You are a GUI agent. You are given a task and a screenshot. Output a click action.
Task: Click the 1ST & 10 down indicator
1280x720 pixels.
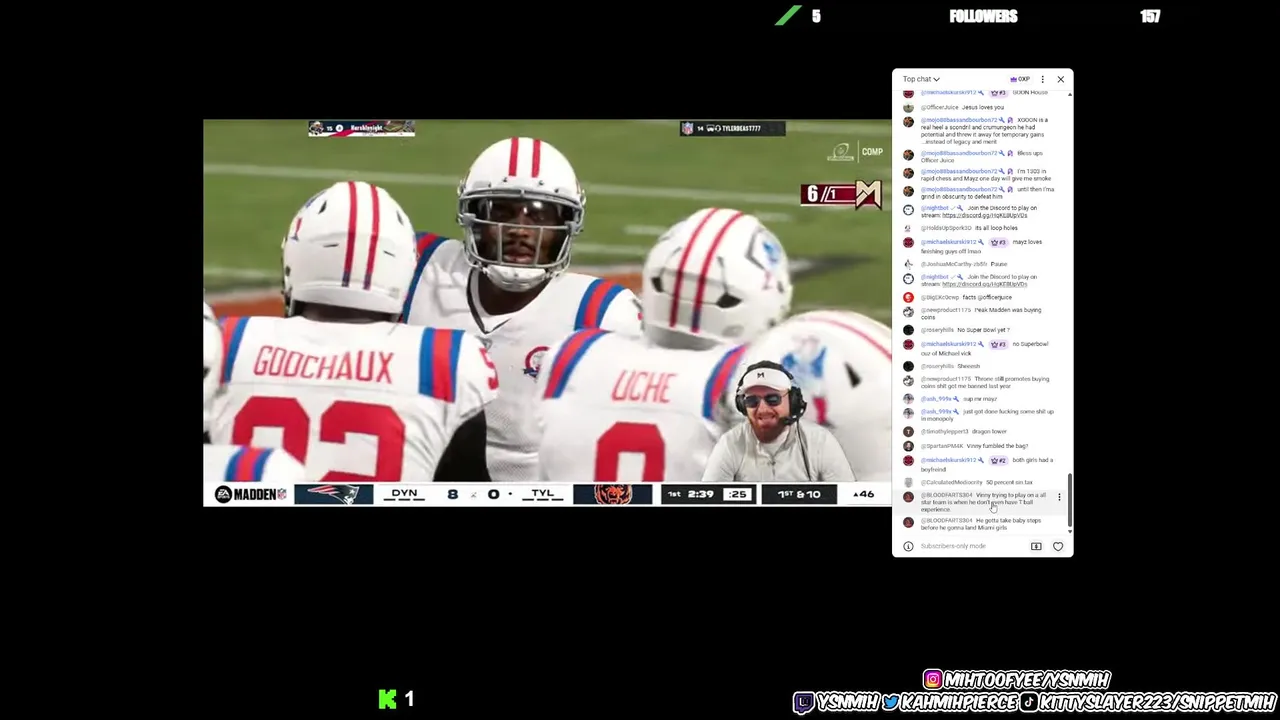799,494
